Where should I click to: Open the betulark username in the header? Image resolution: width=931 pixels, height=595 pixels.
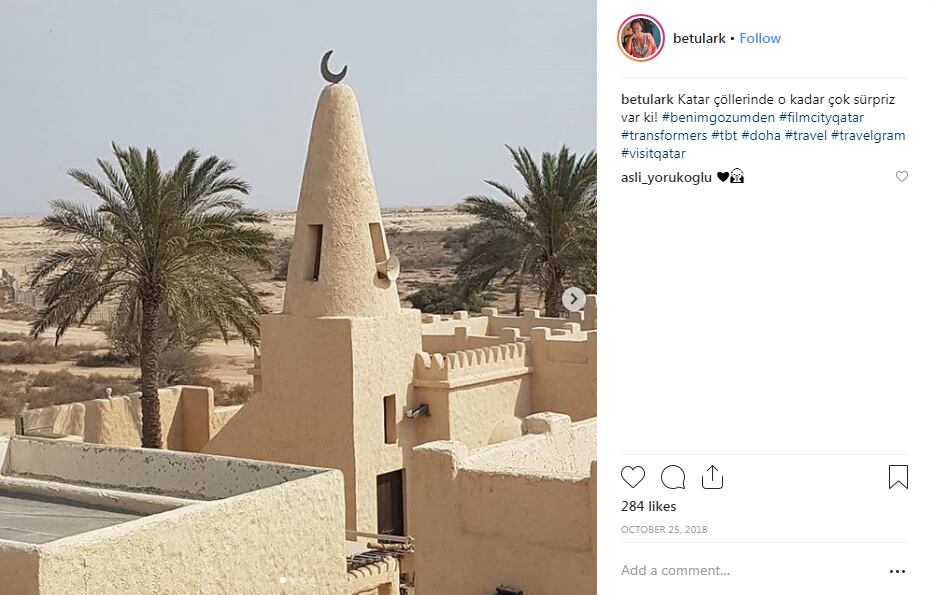coord(699,38)
